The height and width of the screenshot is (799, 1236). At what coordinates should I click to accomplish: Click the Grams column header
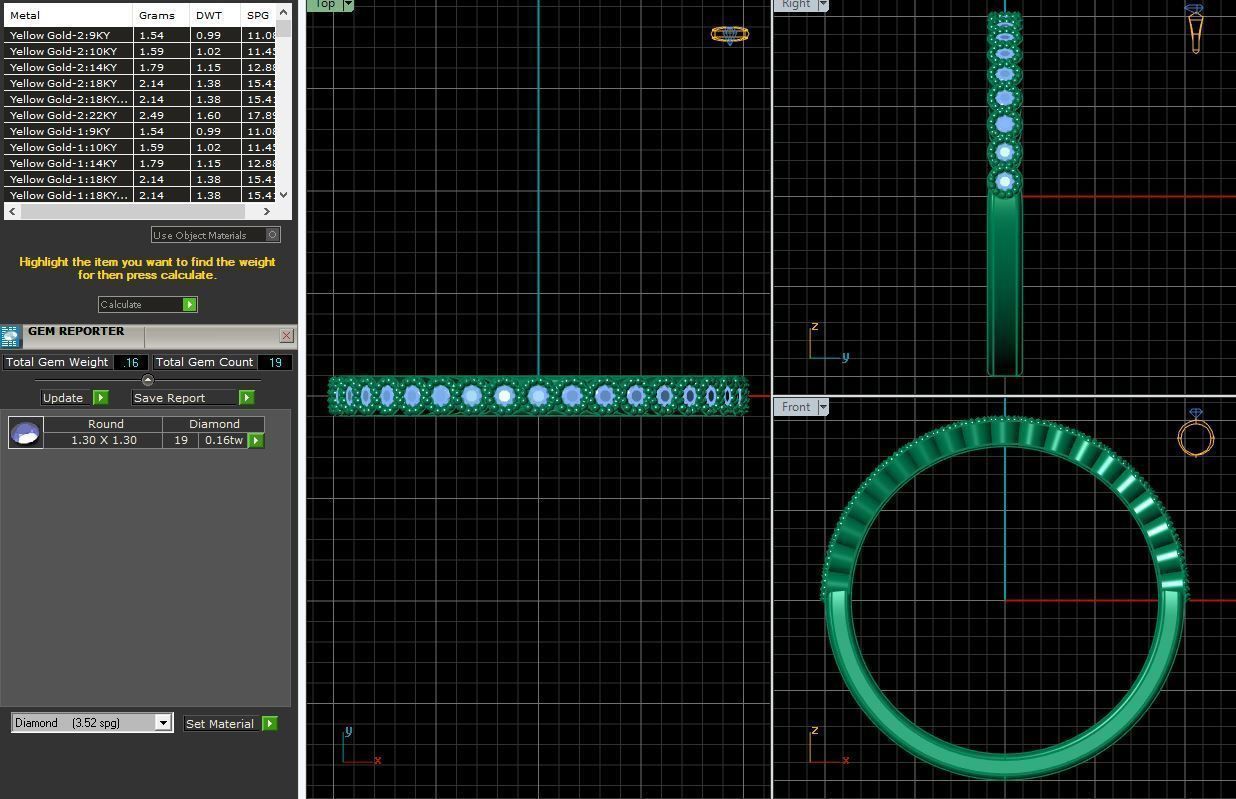(161, 15)
